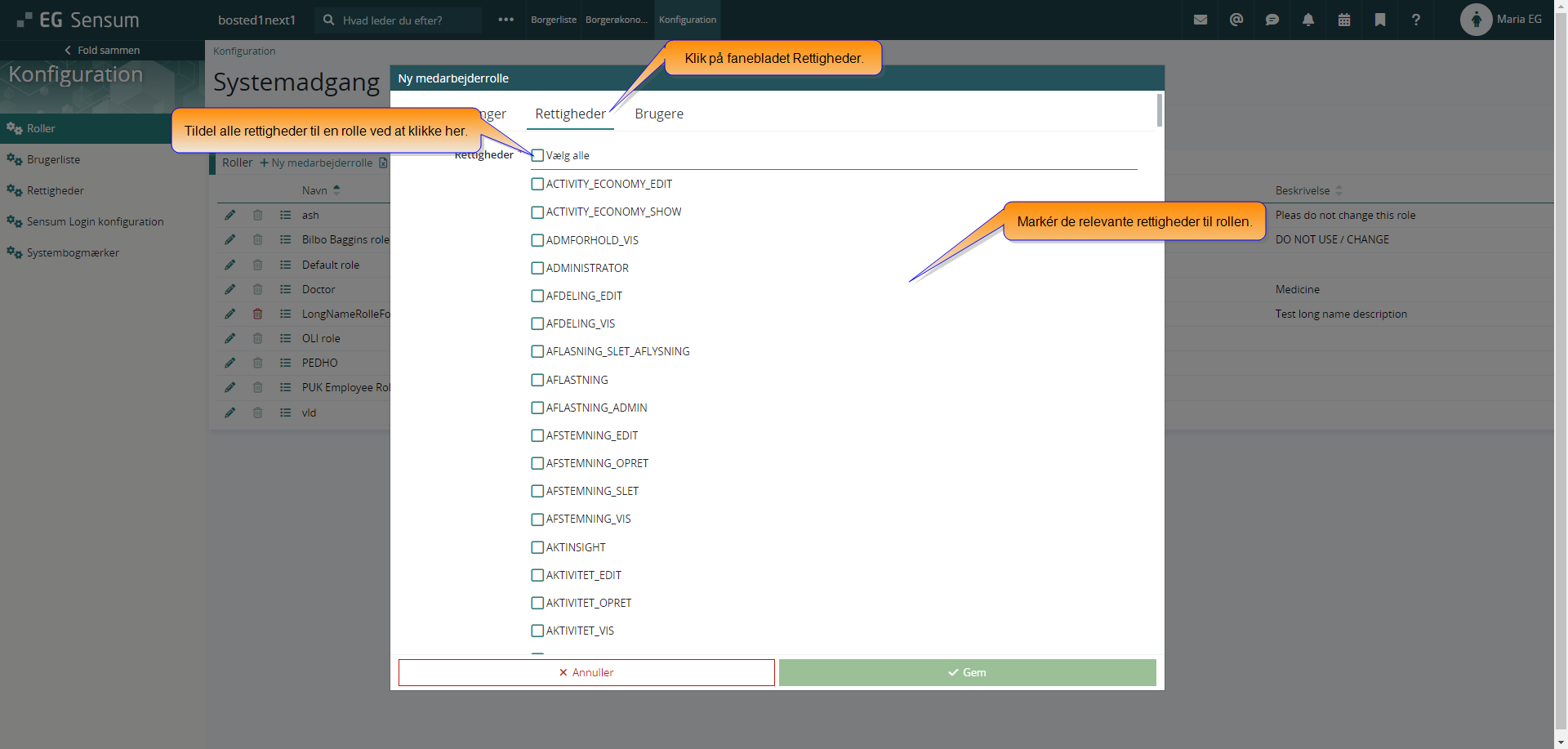This screenshot has width=1568, height=749.
Task: Open the calendar icon in top bar
Action: pos(1343,20)
